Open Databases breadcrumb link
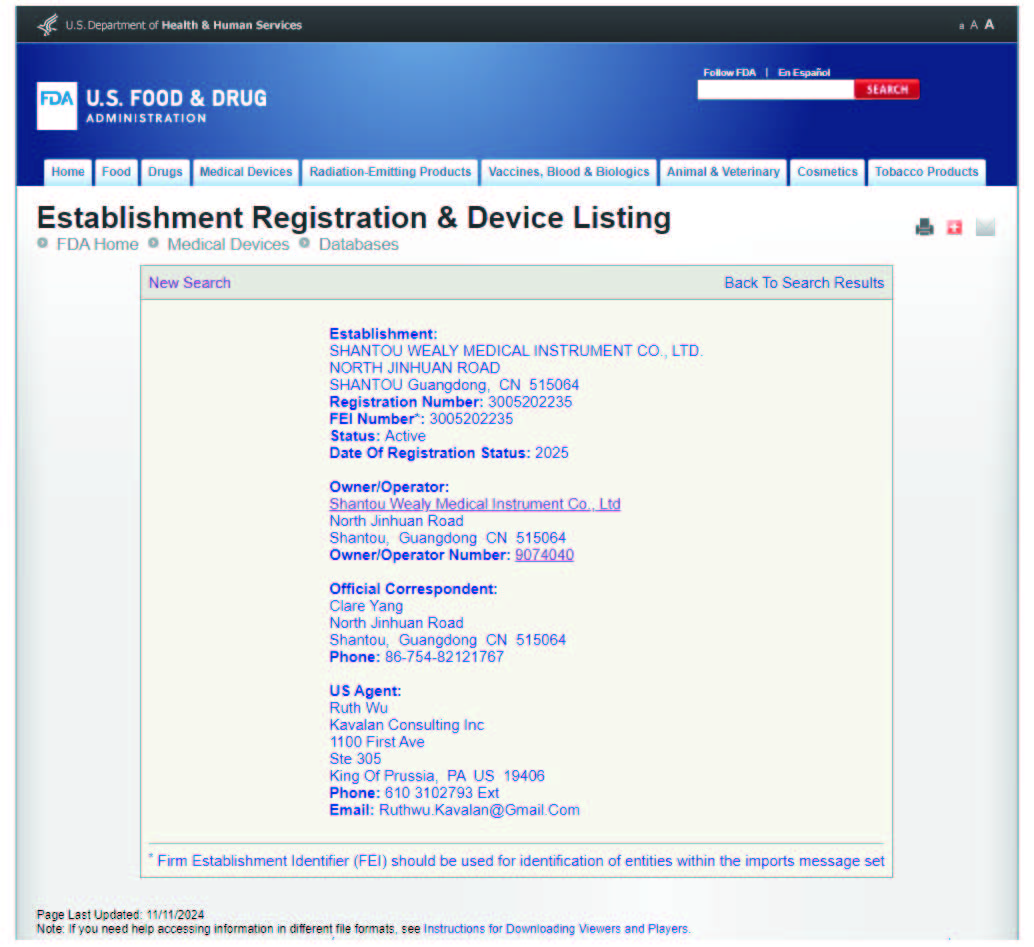The image size is (1034, 947). click(358, 245)
